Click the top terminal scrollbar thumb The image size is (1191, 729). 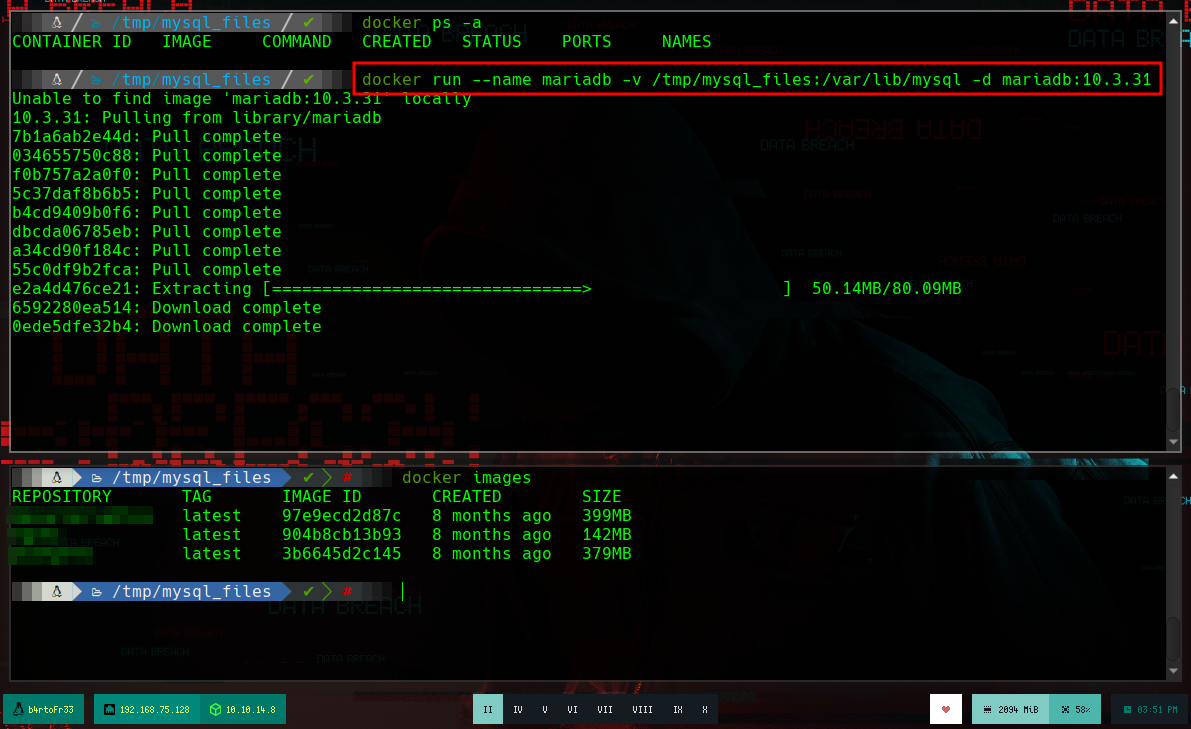pos(1174,410)
